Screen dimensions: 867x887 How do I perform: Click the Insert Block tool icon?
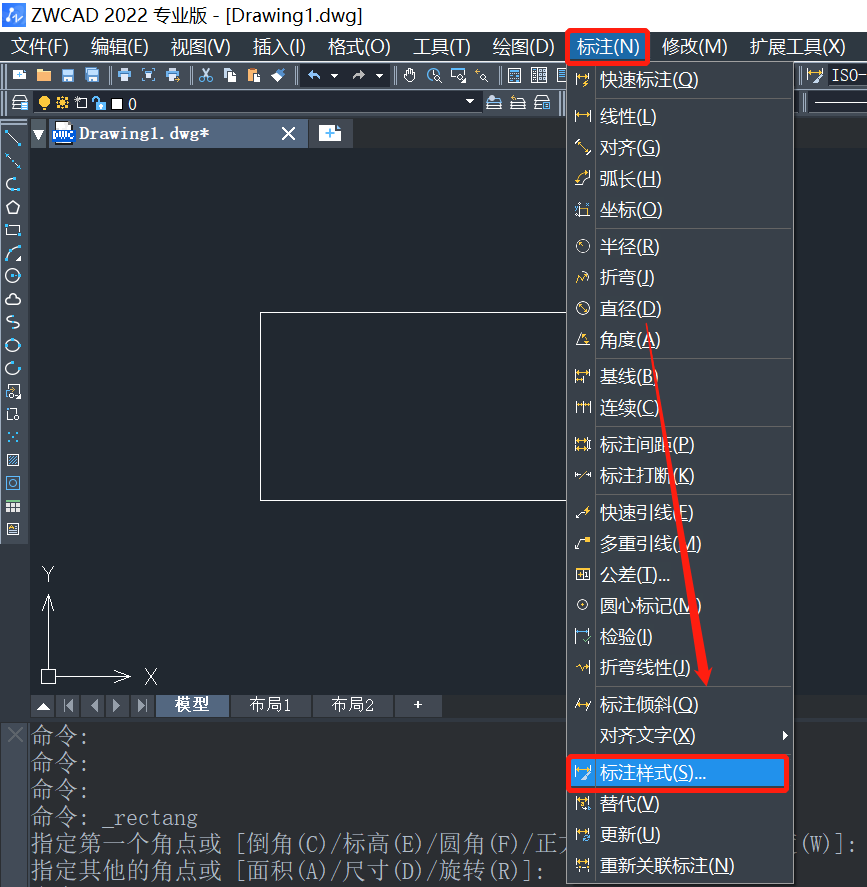[x=13, y=391]
